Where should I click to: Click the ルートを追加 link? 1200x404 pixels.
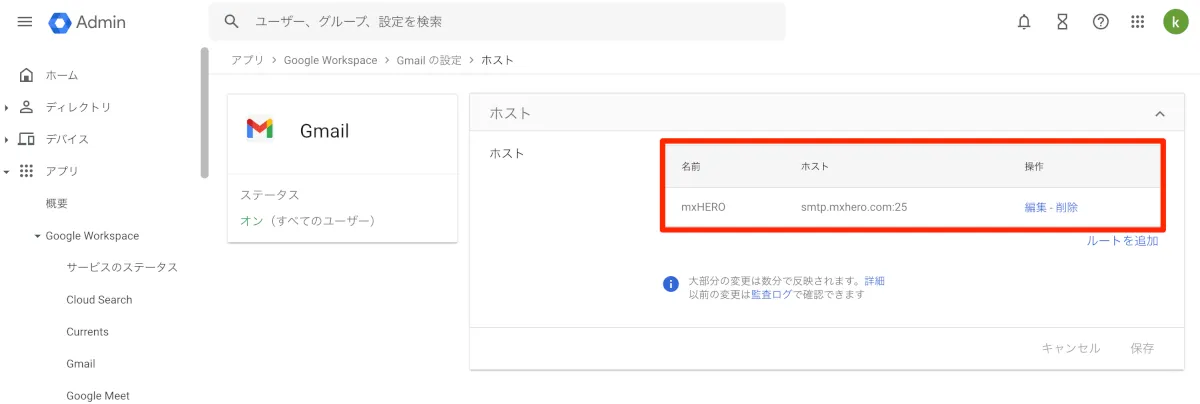click(x=1122, y=241)
